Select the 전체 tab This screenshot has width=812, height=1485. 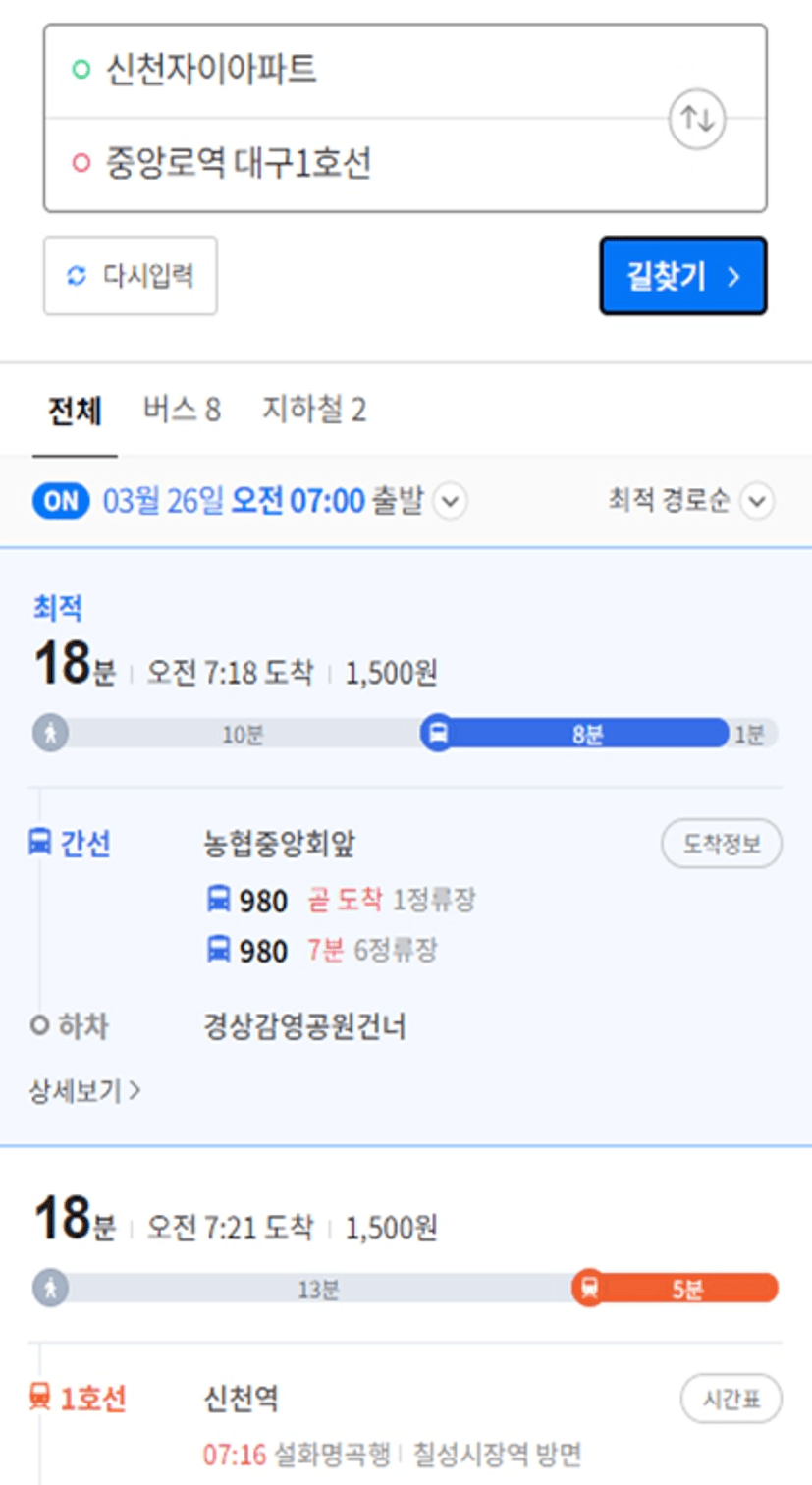[x=75, y=411]
